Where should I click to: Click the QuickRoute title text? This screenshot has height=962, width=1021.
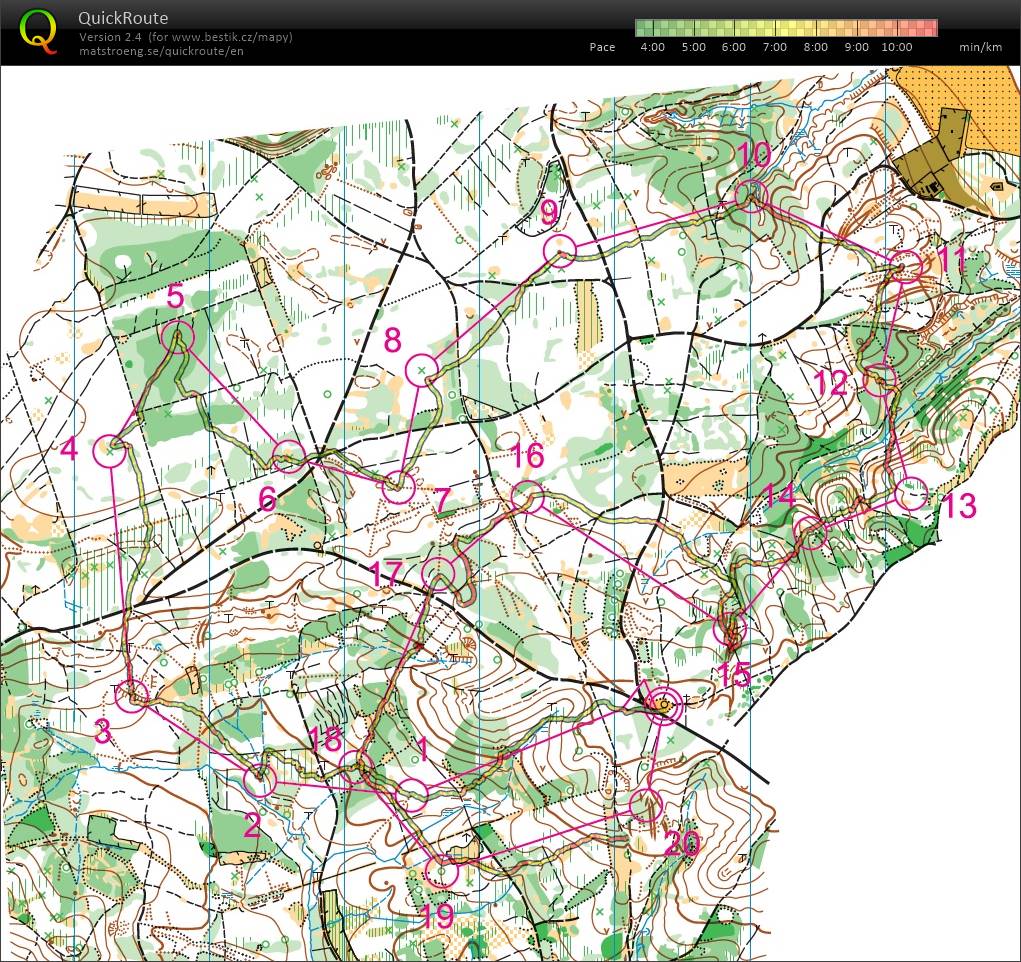(123, 18)
